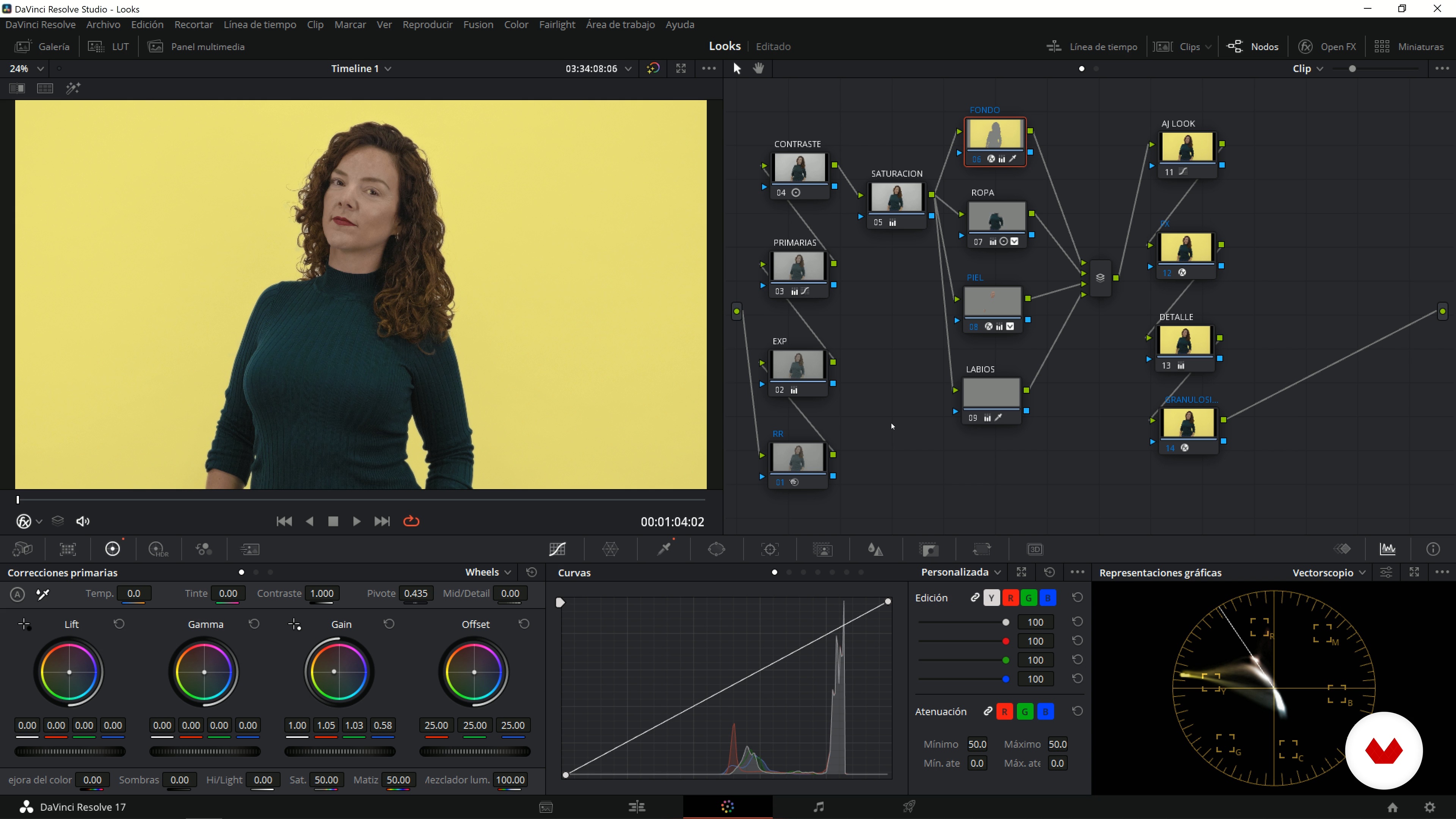Play the clip in reverse
Screen dimensions: 1456x819
[310, 521]
